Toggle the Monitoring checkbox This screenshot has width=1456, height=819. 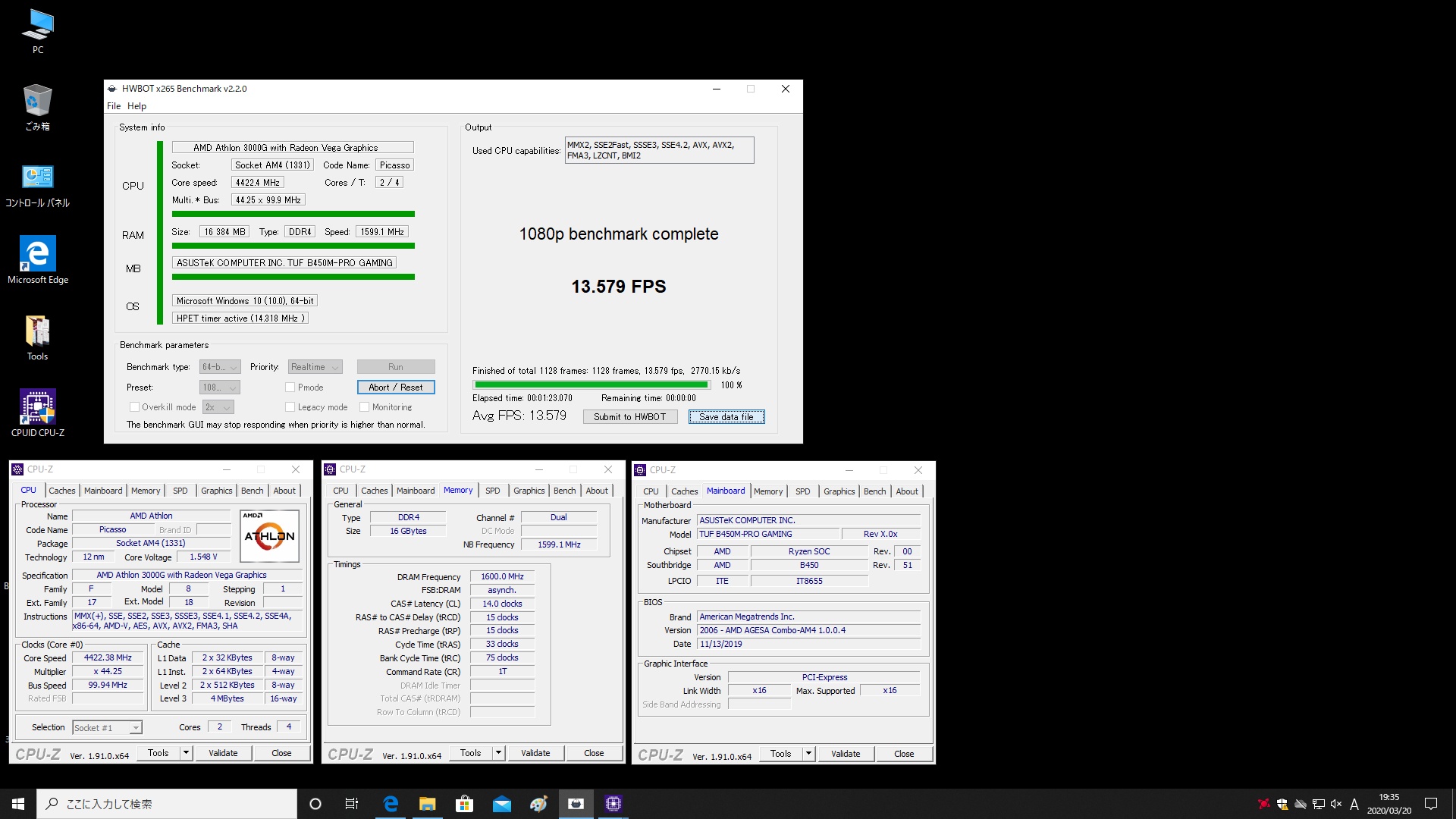tap(364, 407)
